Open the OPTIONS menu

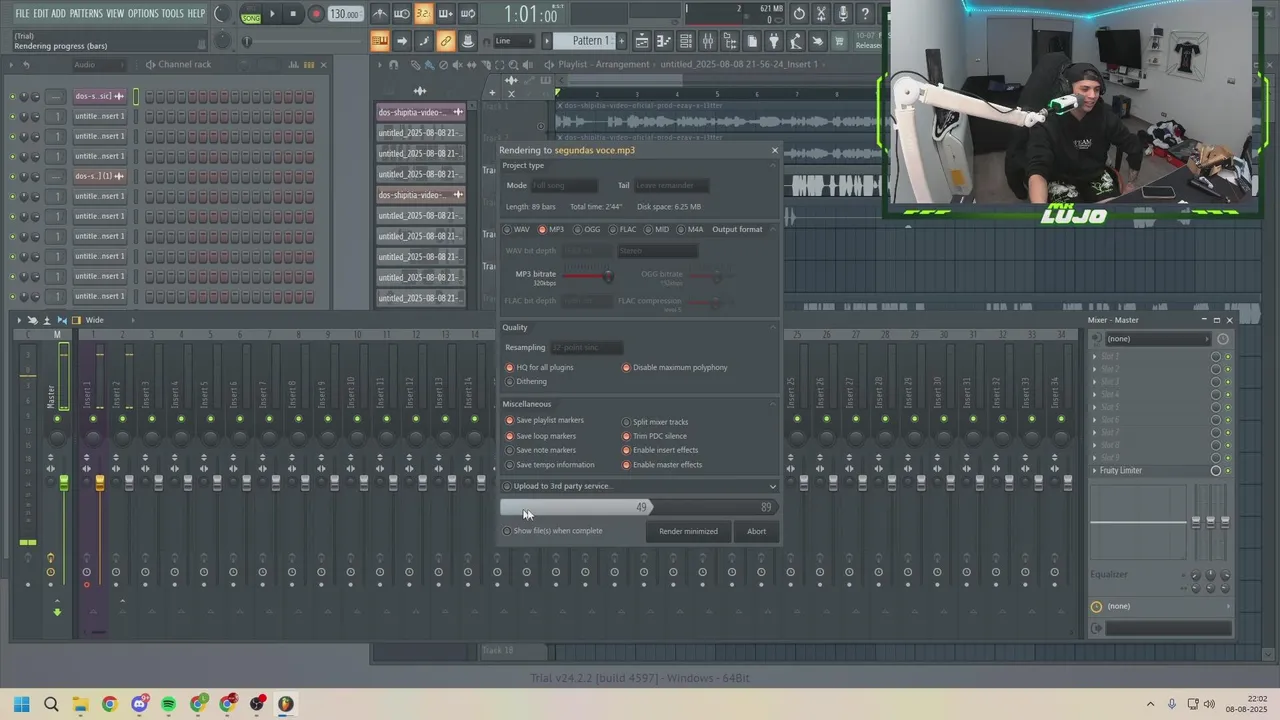(143, 14)
